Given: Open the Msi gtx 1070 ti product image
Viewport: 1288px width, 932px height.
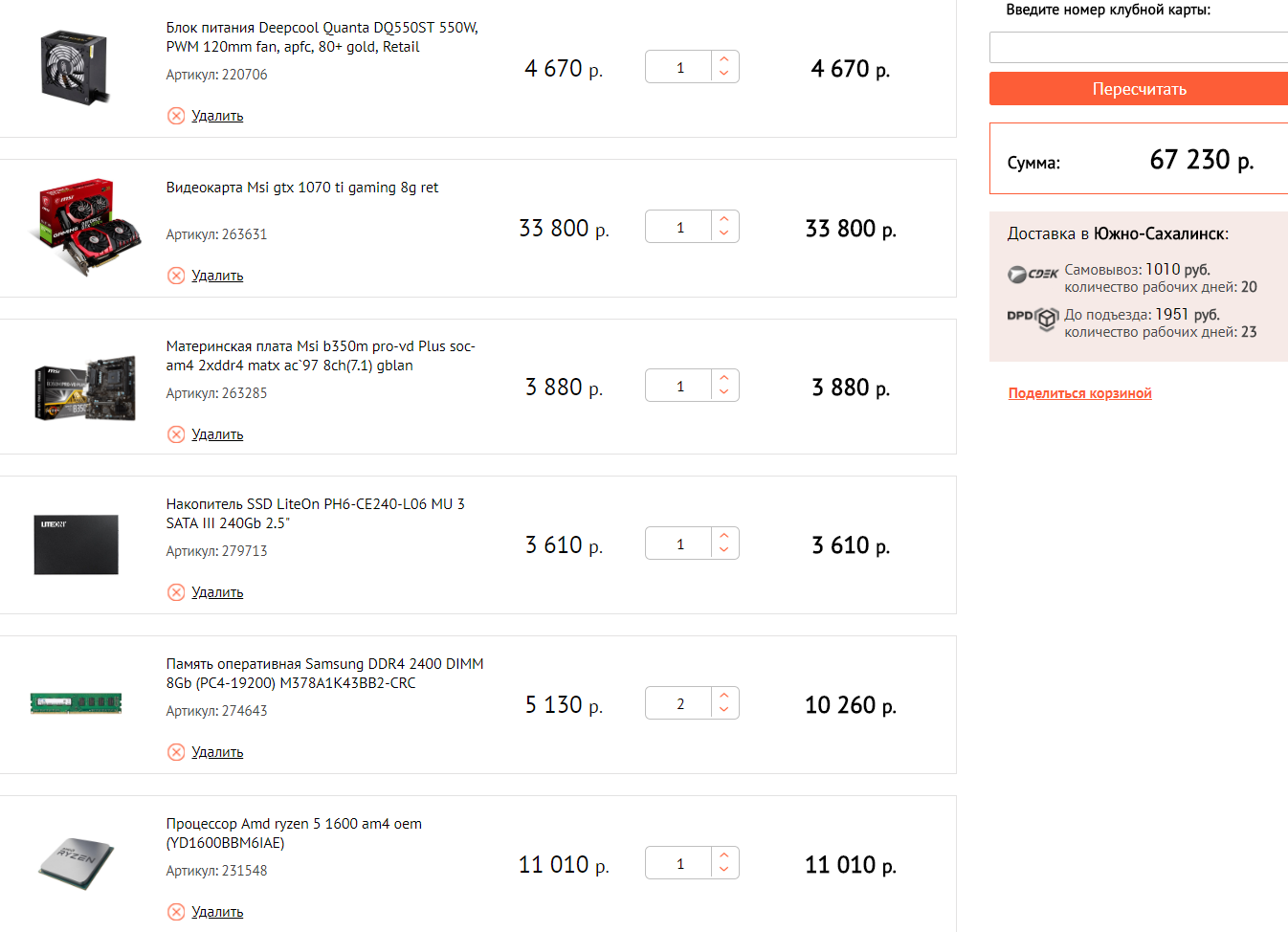Looking at the screenshot, I should pyautogui.click(x=85, y=227).
